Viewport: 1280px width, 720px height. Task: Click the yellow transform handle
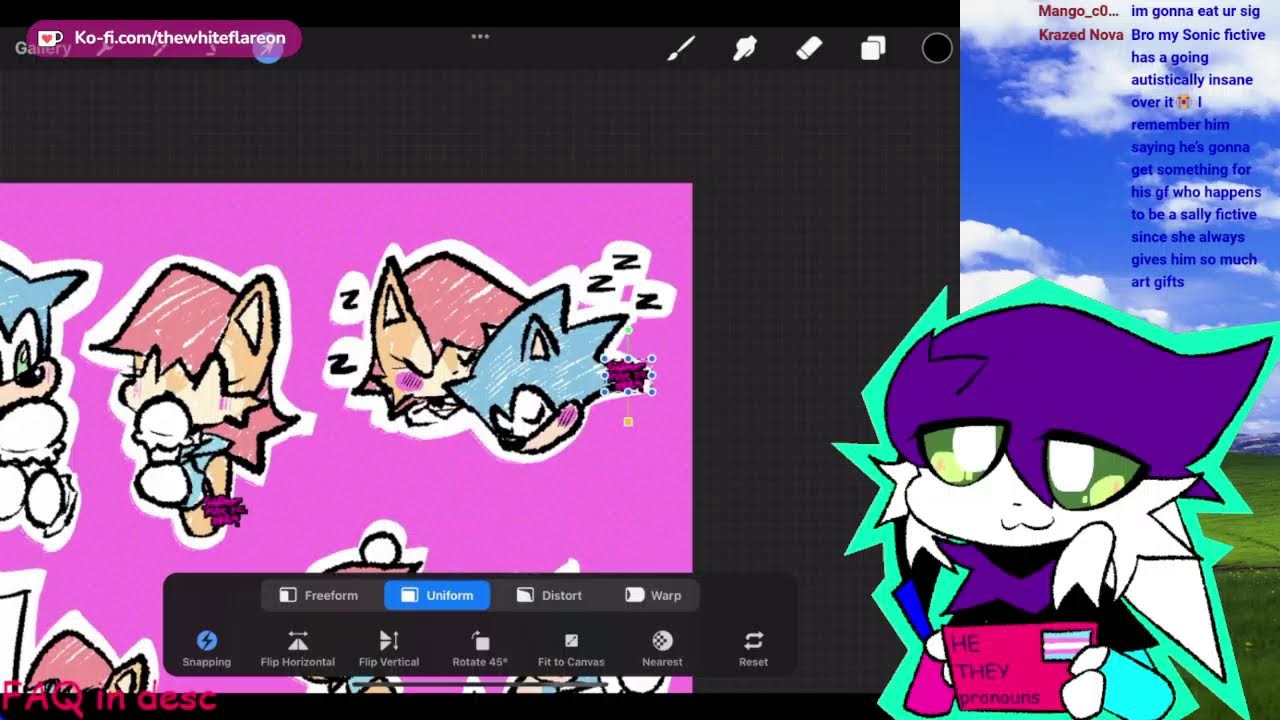coord(628,422)
